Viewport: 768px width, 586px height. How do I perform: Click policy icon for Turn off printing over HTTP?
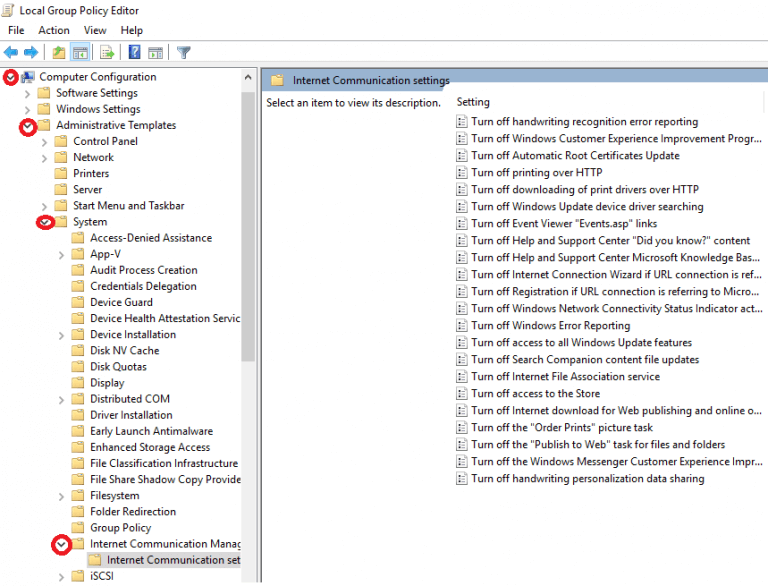tap(461, 172)
